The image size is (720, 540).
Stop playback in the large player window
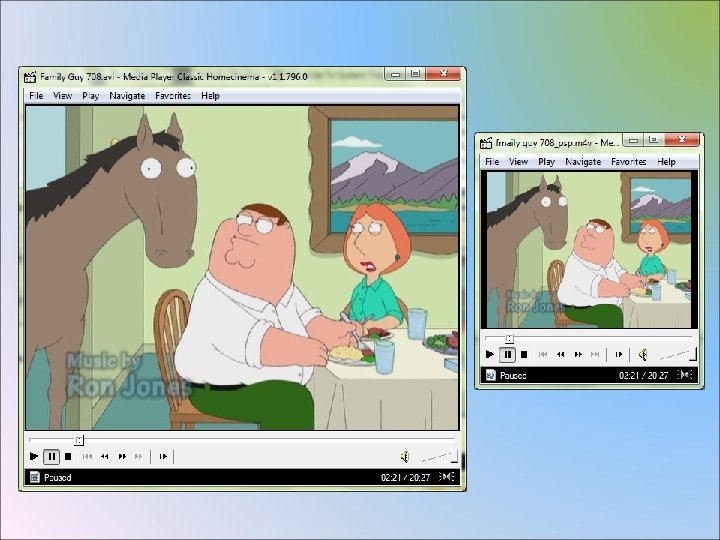(68, 456)
